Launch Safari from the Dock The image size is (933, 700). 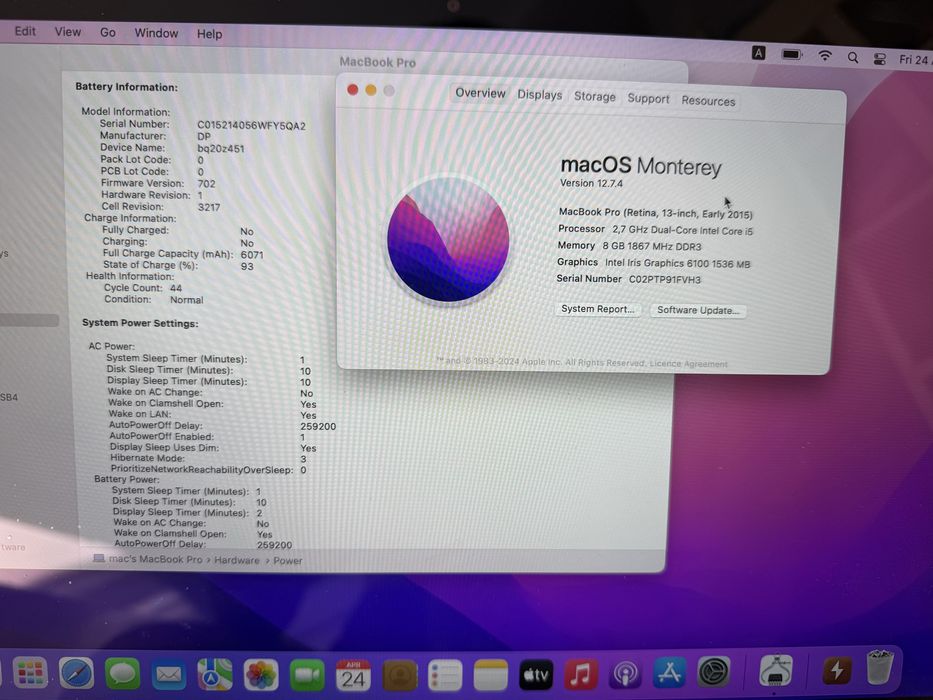coord(76,674)
